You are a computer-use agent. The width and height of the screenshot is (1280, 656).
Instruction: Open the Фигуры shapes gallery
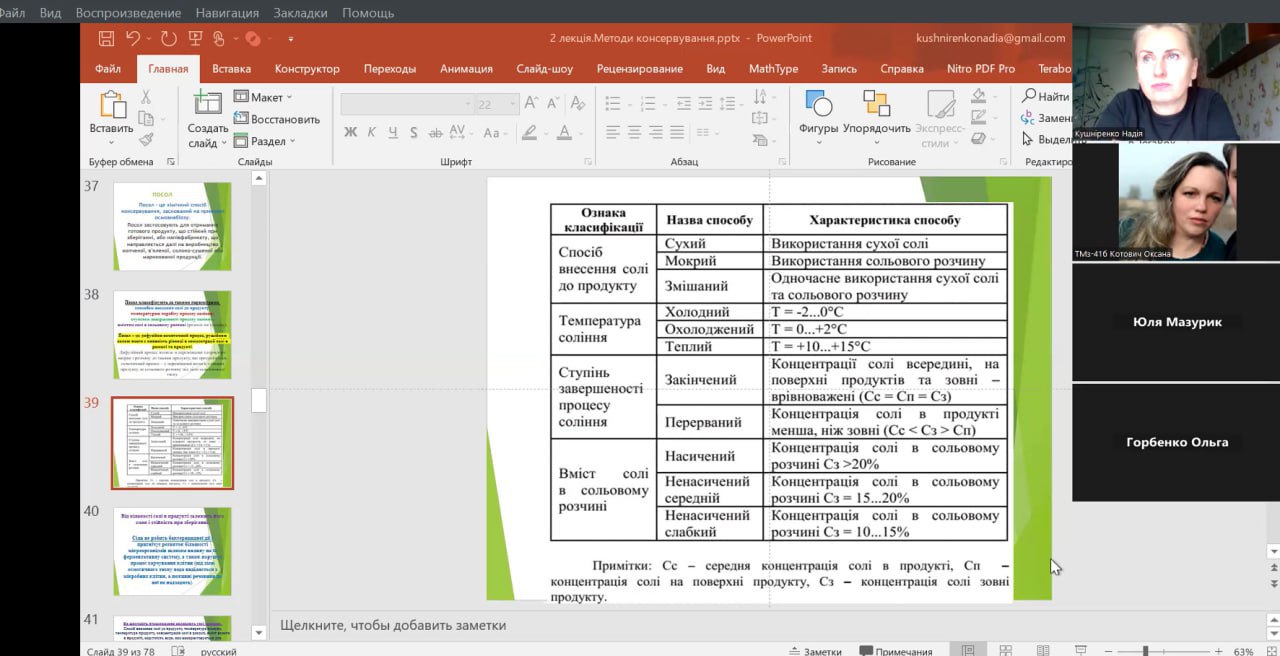[x=818, y=113]
